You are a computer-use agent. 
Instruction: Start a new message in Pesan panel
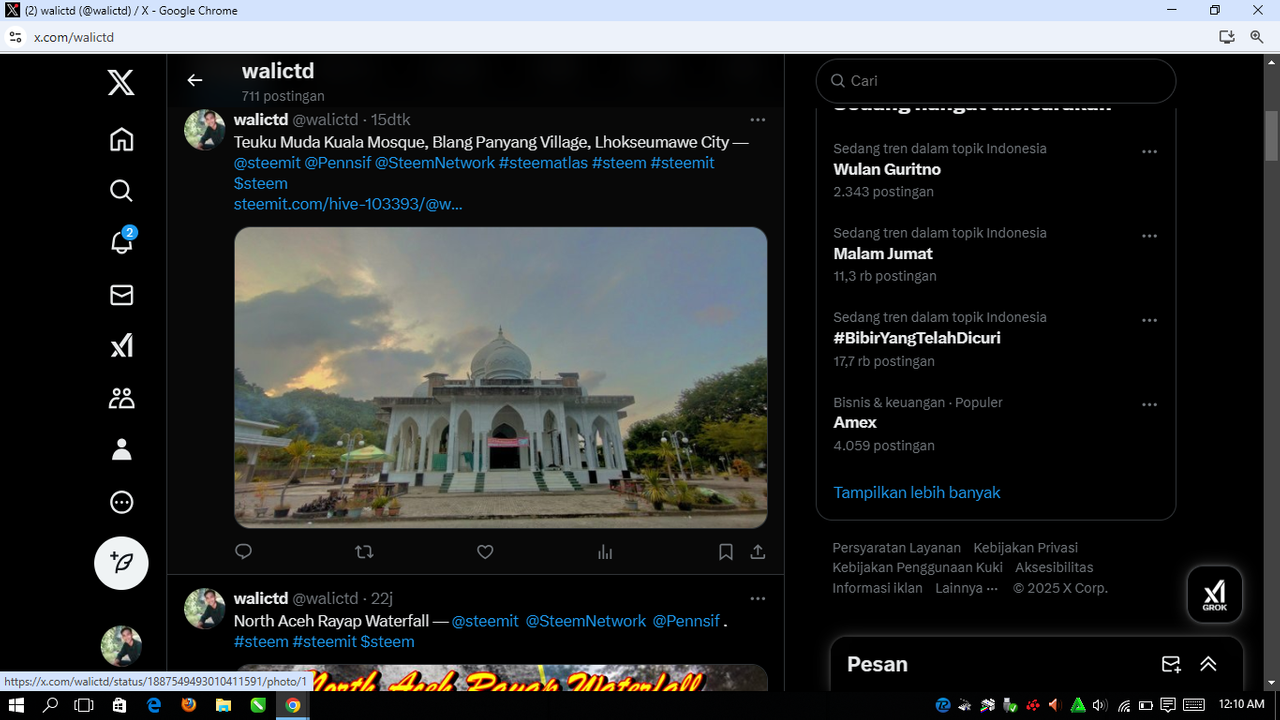[x=1171, y=664]
